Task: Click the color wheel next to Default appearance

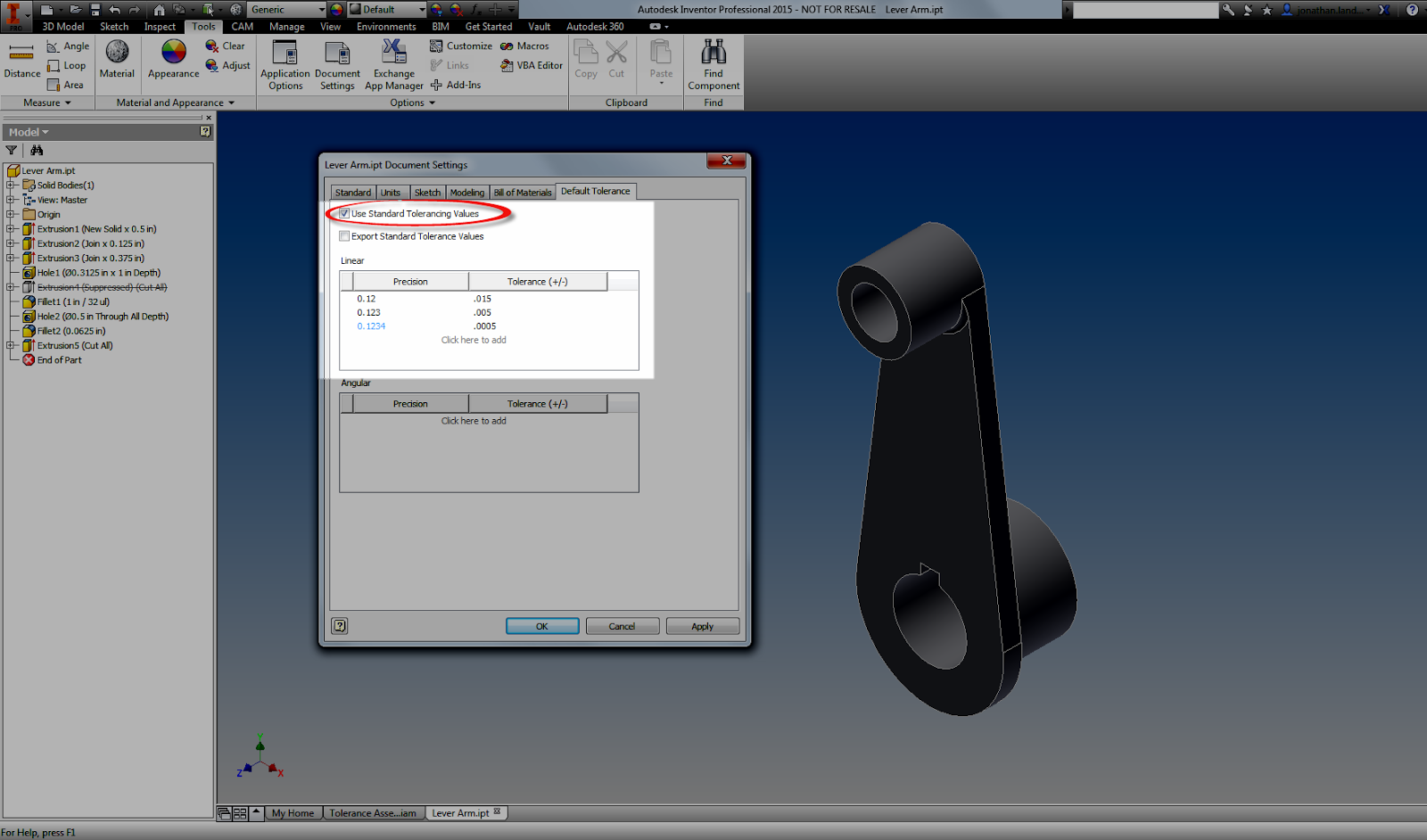Action: click(x=336, y=10)
